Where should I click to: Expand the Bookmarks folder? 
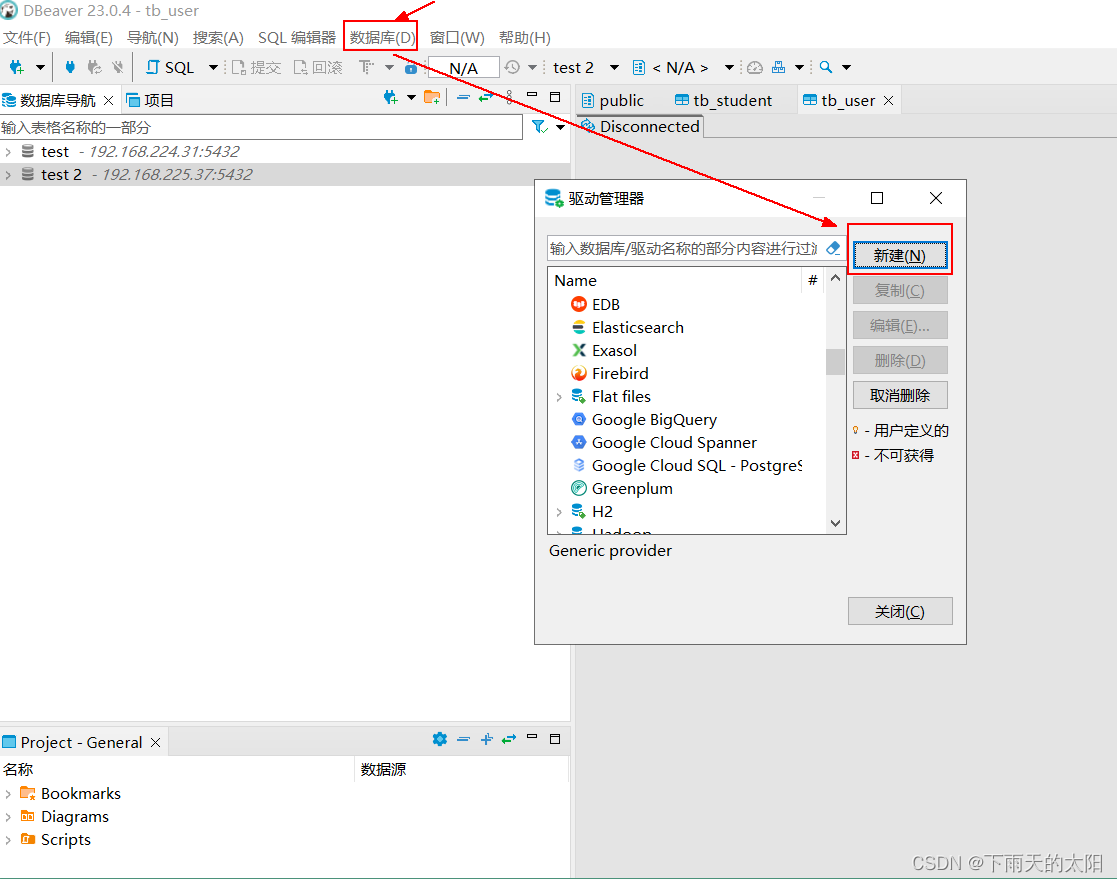(x=8, y=794)
